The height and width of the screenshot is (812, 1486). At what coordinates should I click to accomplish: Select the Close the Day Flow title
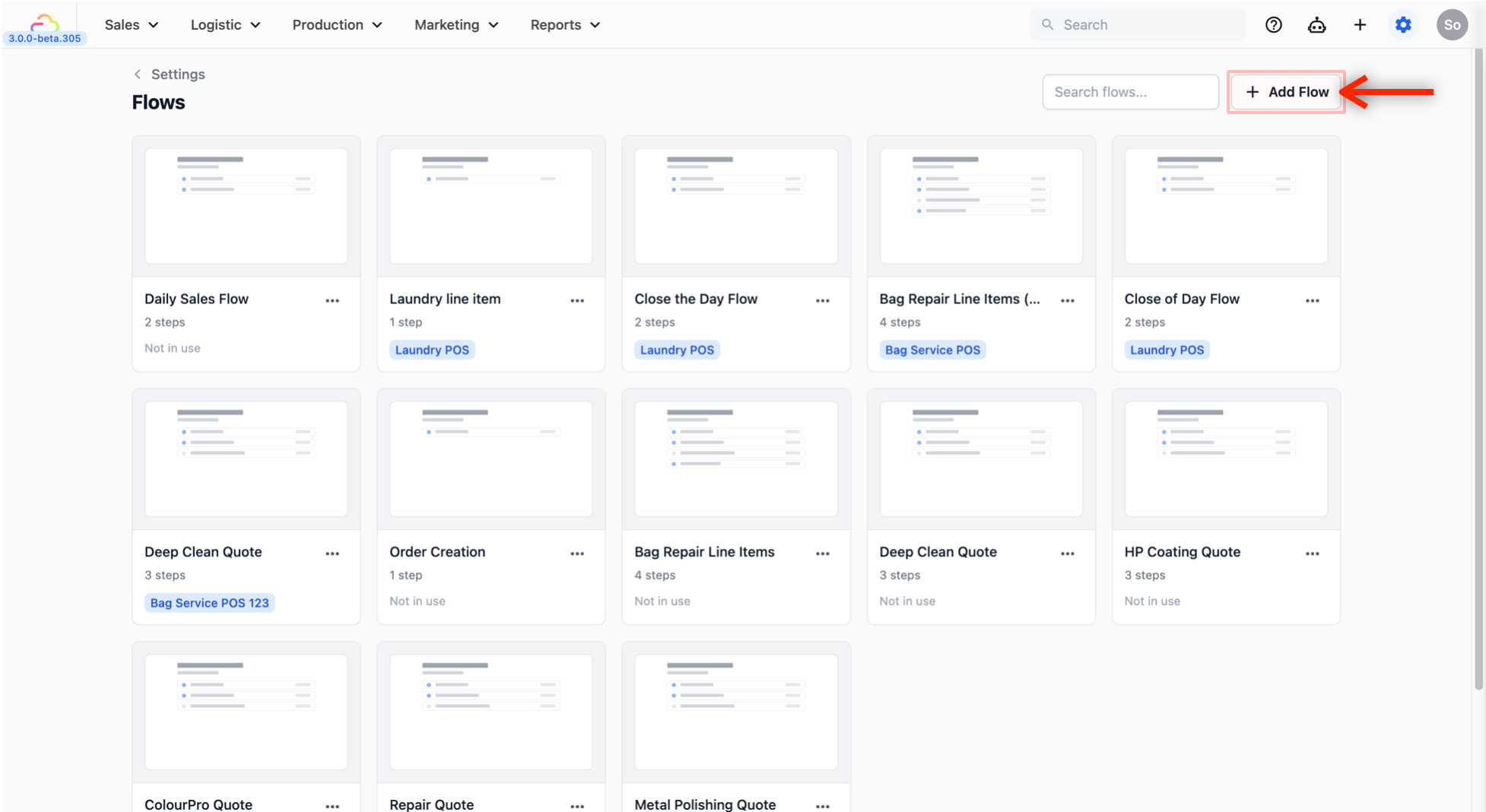coord(696,299)
